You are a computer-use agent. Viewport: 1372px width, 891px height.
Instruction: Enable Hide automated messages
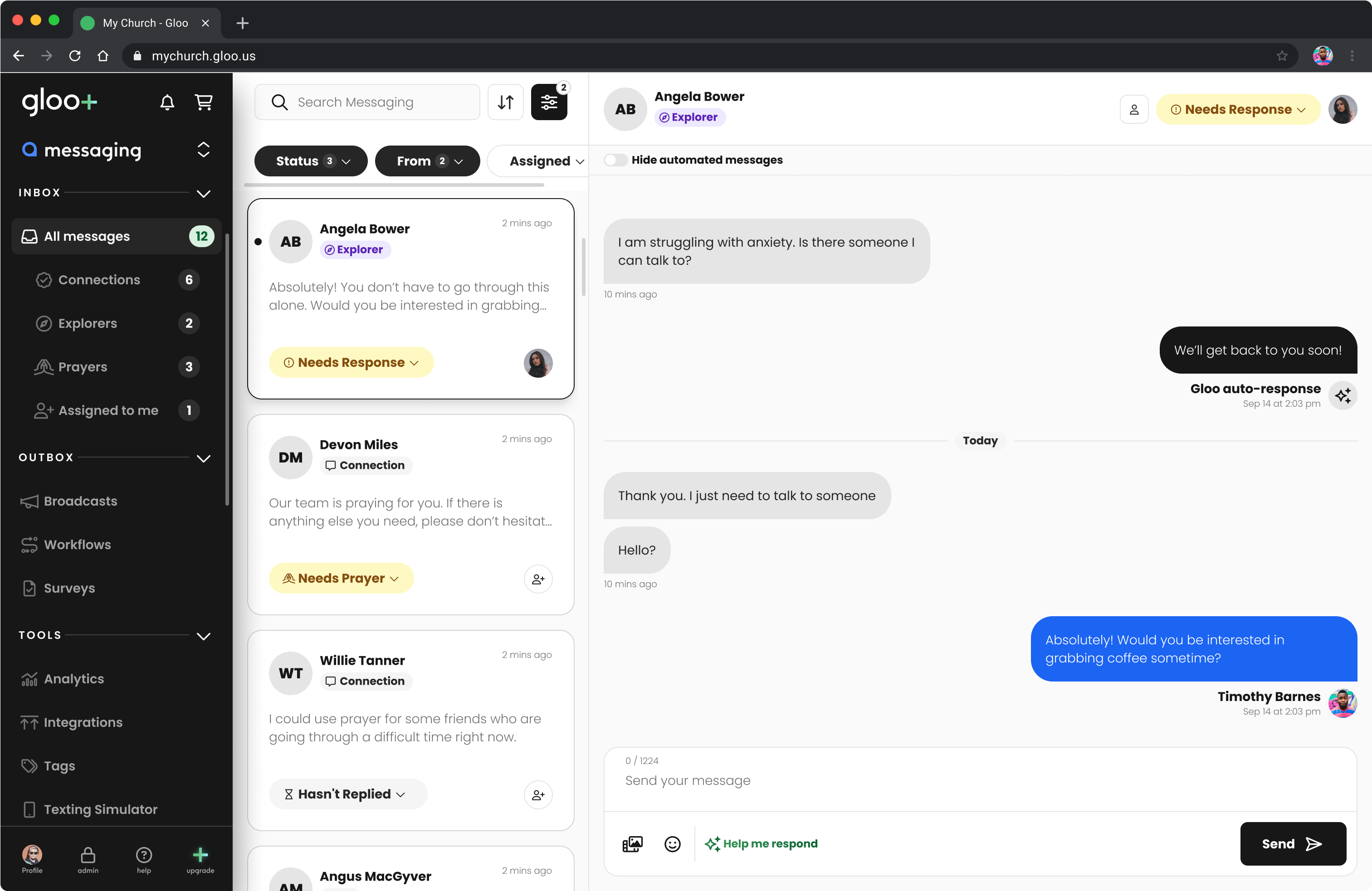[x=615, y=160]
